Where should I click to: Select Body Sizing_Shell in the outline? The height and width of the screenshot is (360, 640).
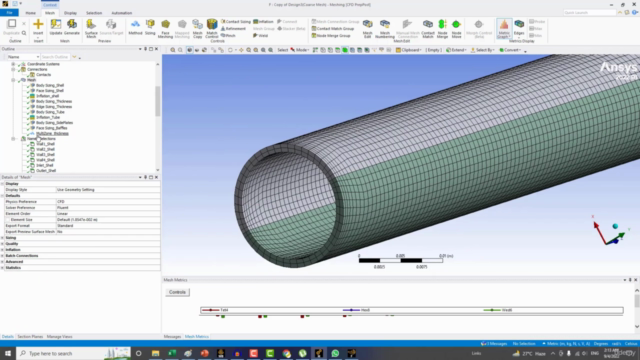point(50,85)
